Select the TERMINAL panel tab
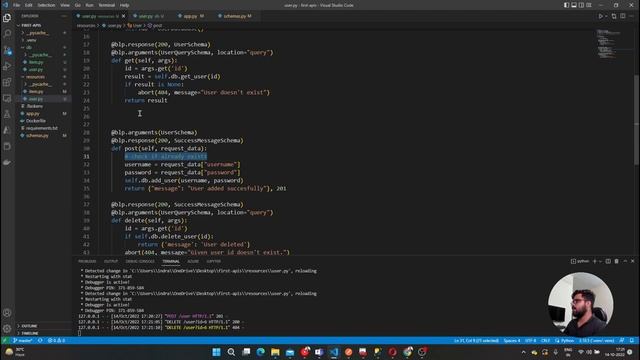640x360 pixels. pos(171,261)
